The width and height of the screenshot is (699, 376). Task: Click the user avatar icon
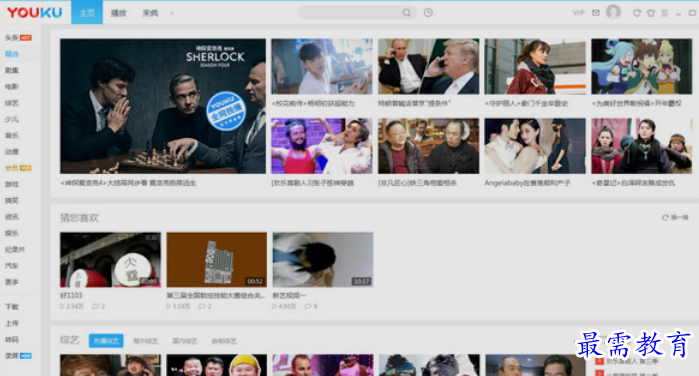coord(613,12)
